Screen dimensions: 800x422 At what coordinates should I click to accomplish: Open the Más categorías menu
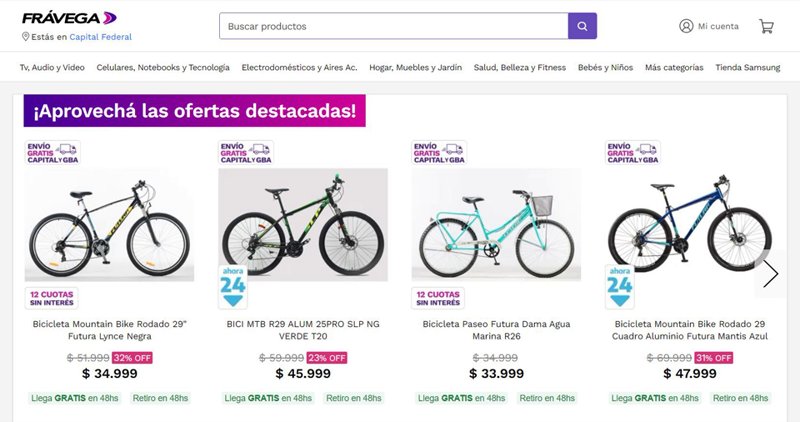[x=674, y=67]
